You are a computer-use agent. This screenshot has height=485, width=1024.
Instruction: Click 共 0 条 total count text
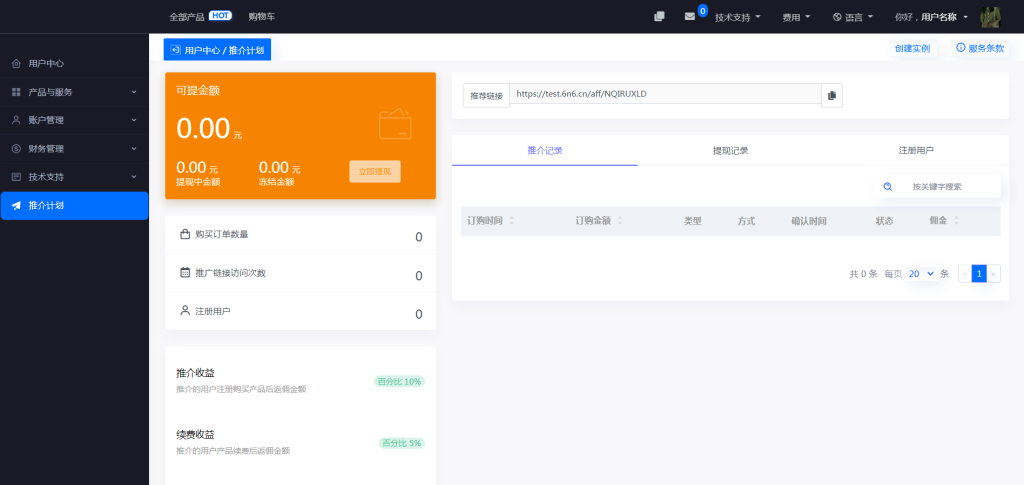click(x=863, y=274)
